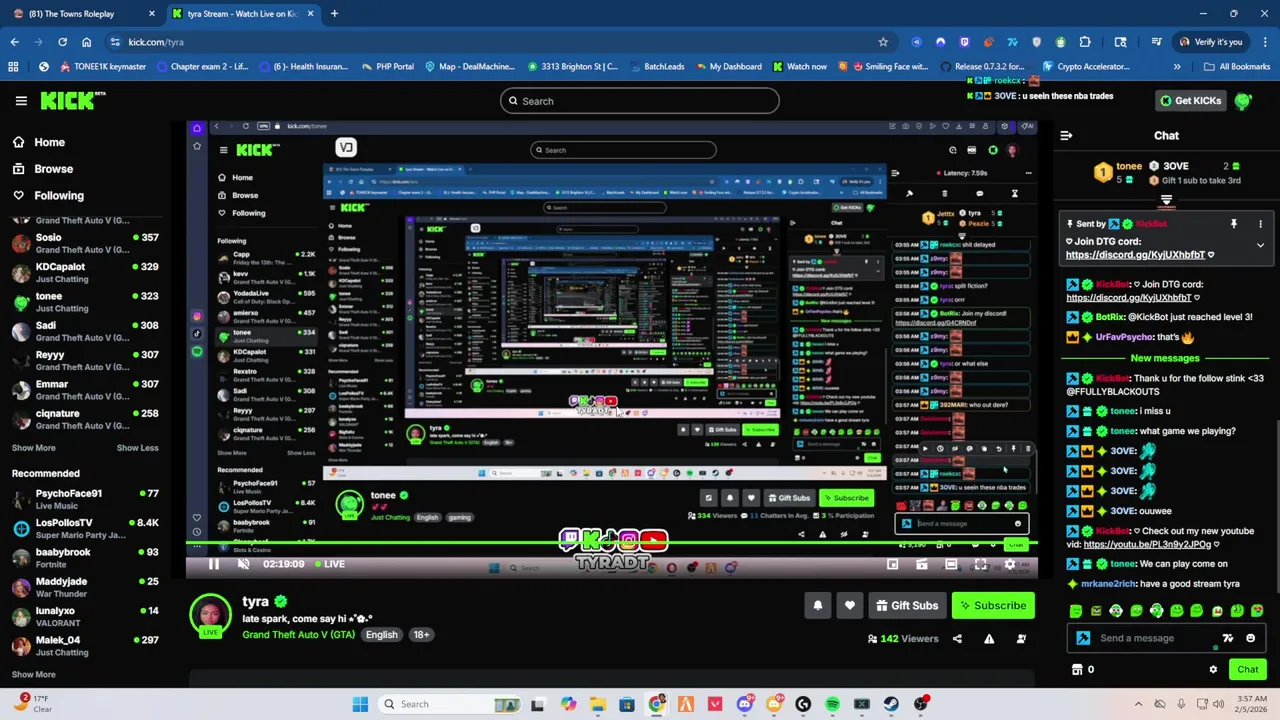
Task: Open the chat shop icon
Action: 1077,669
